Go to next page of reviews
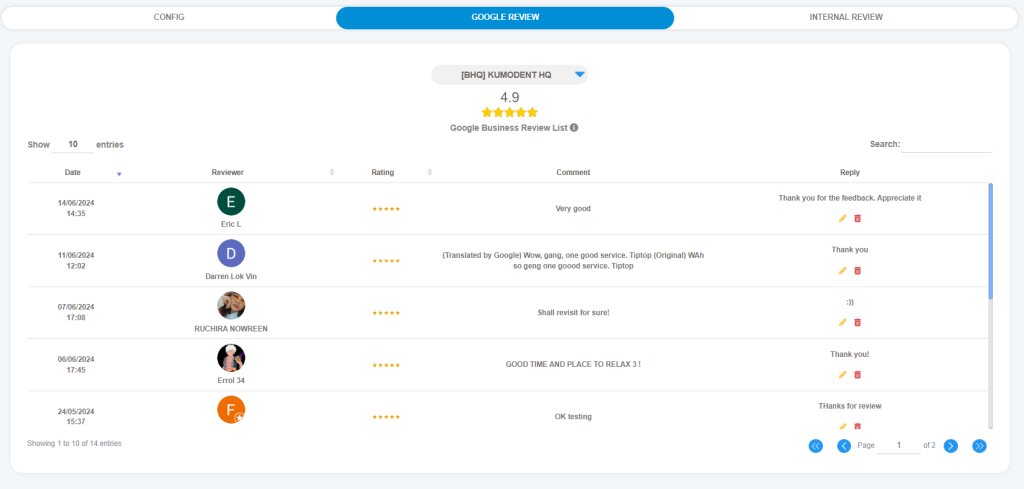Image resolution: width=1024 pixels, height=489 pixels. coord(950,446)
